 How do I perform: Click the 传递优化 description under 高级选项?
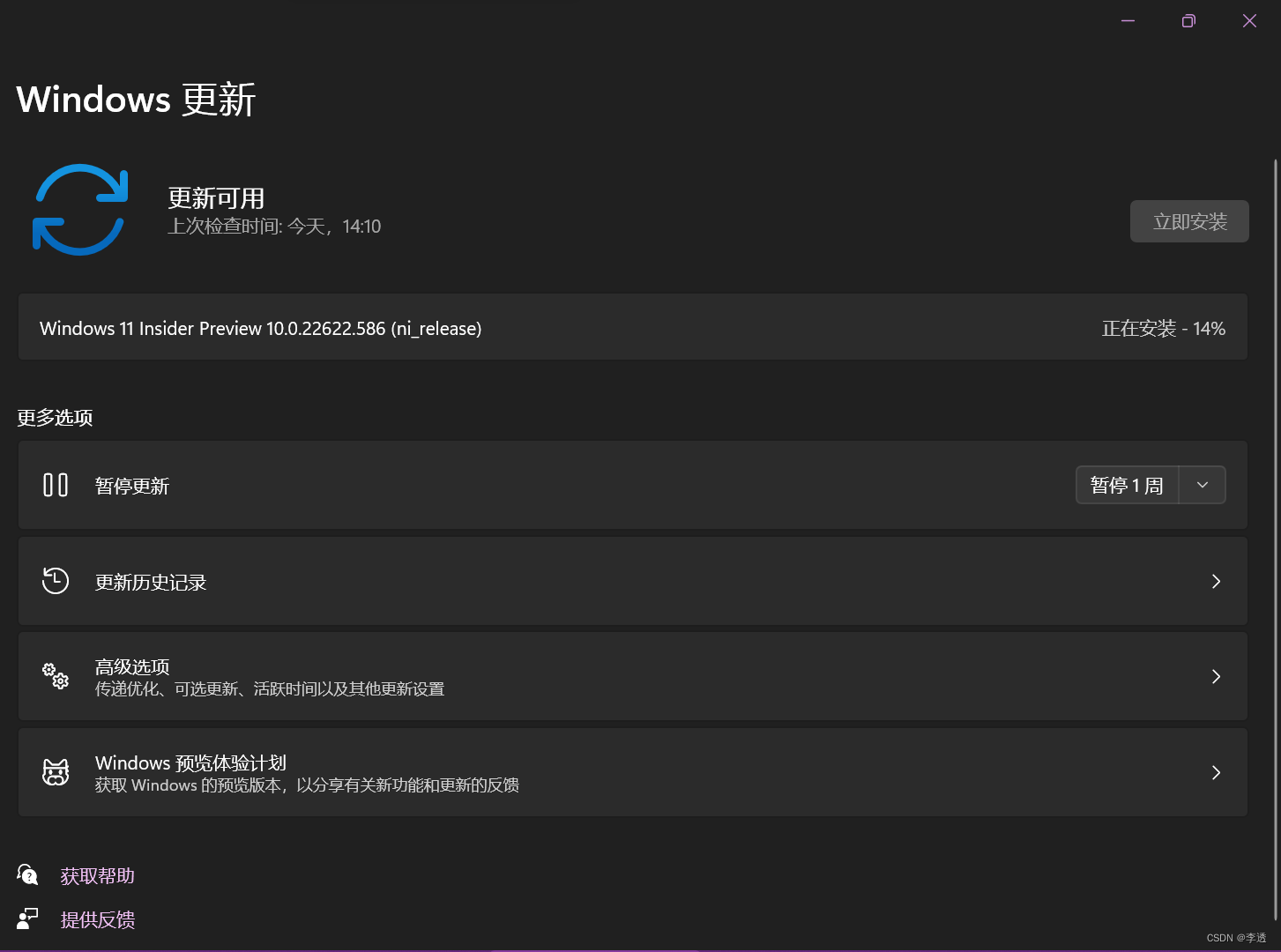click(x=270, y=688)
